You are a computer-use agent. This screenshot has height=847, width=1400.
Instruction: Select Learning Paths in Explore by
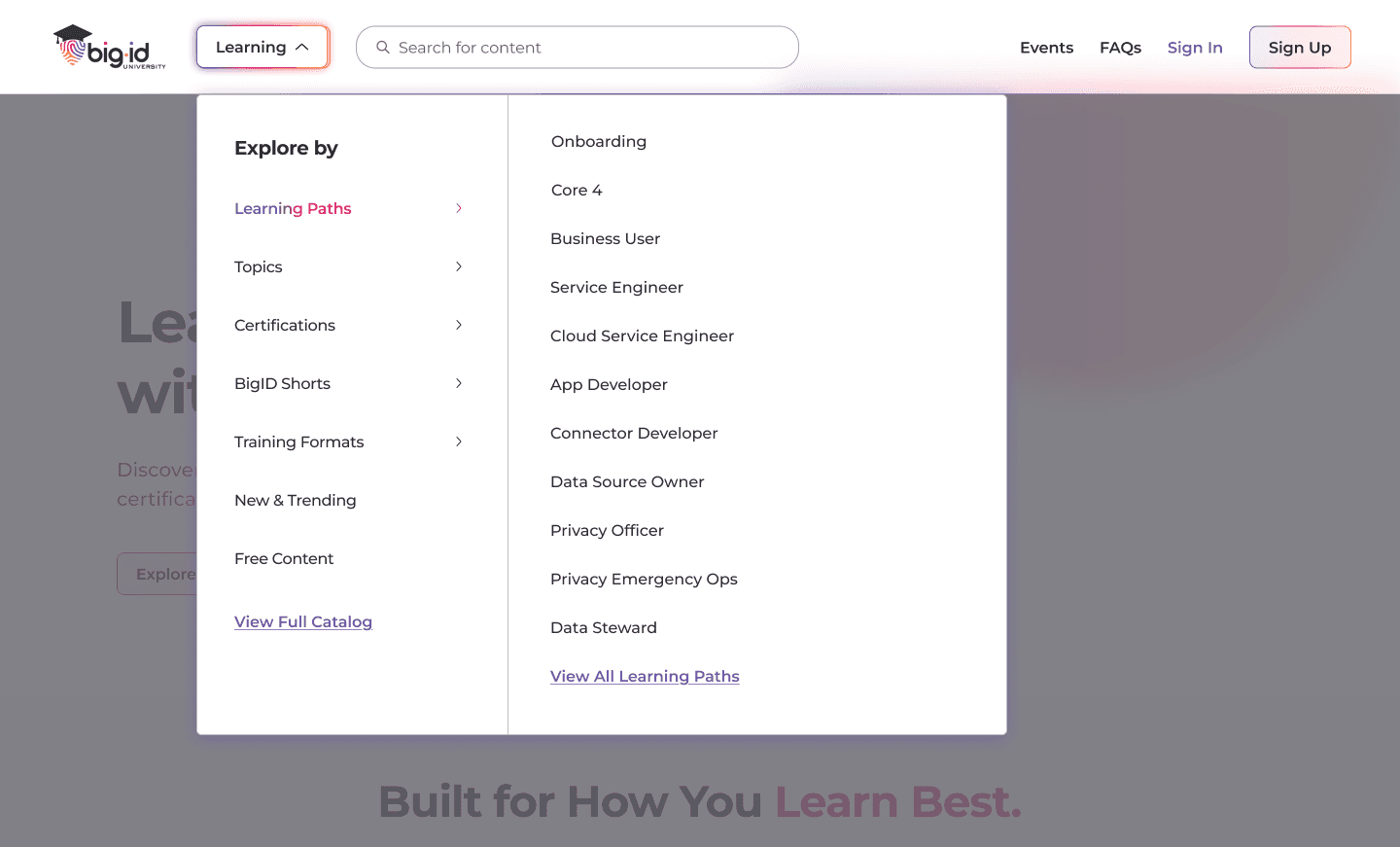click(x=293, y=208)
